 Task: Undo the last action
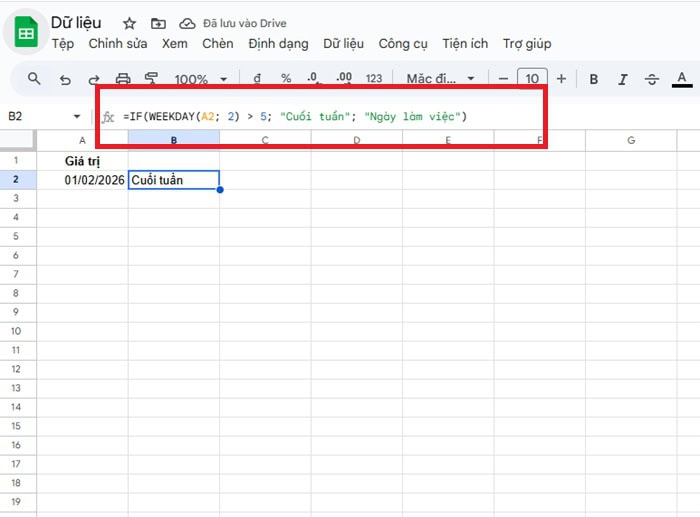65,79
